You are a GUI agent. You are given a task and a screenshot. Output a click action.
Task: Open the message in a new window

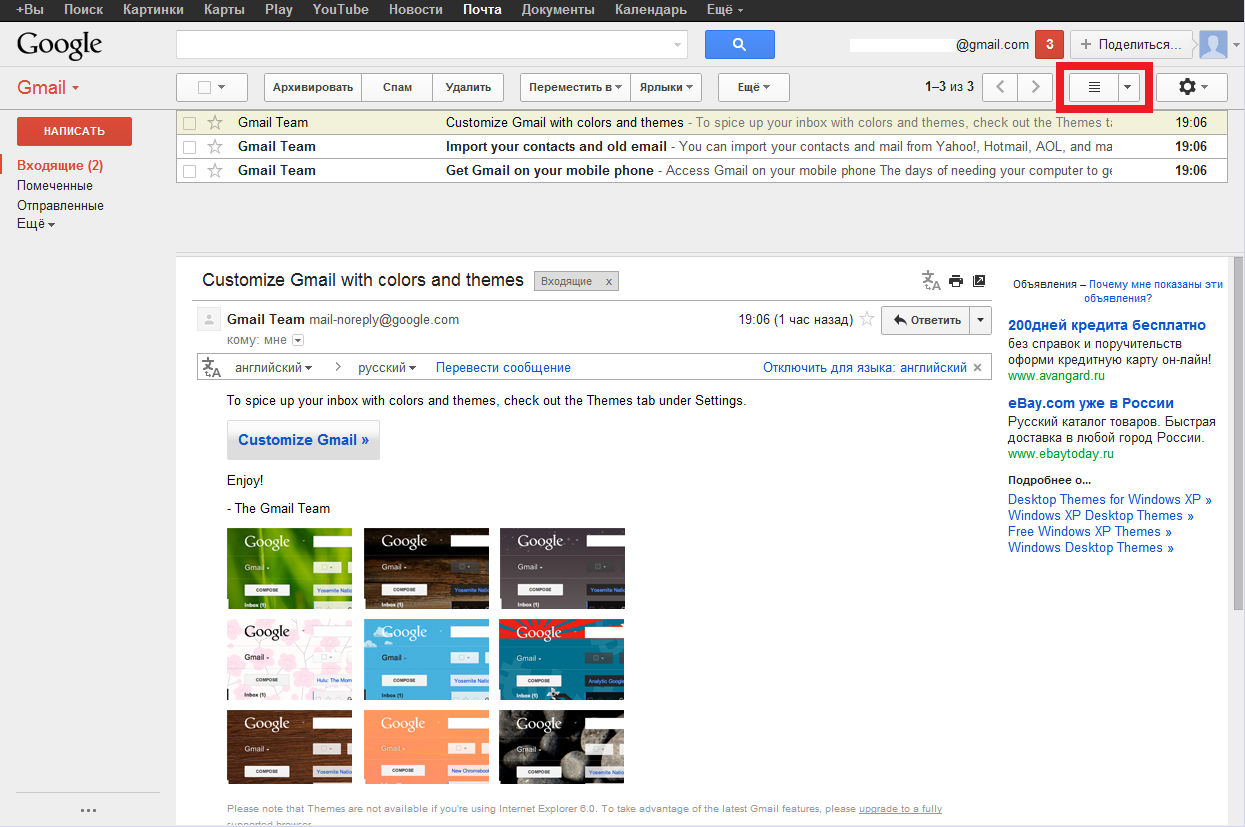979,281
